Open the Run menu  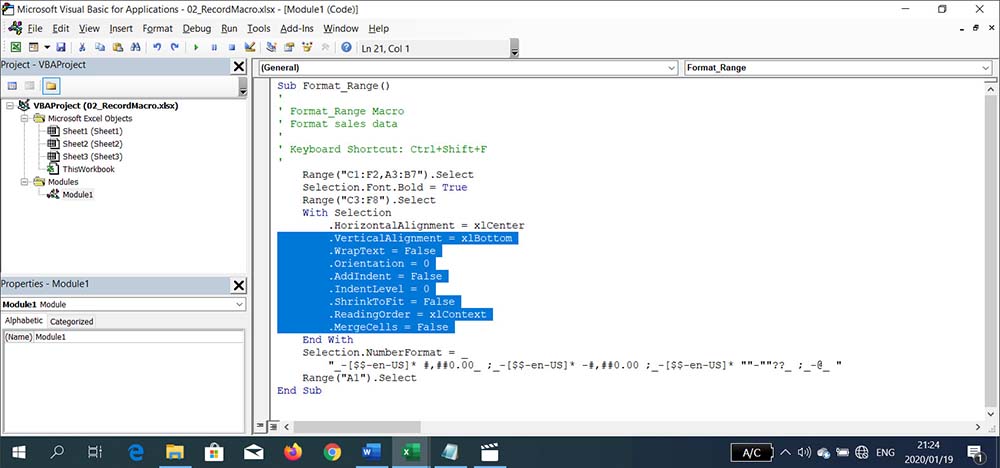[229, 29]
